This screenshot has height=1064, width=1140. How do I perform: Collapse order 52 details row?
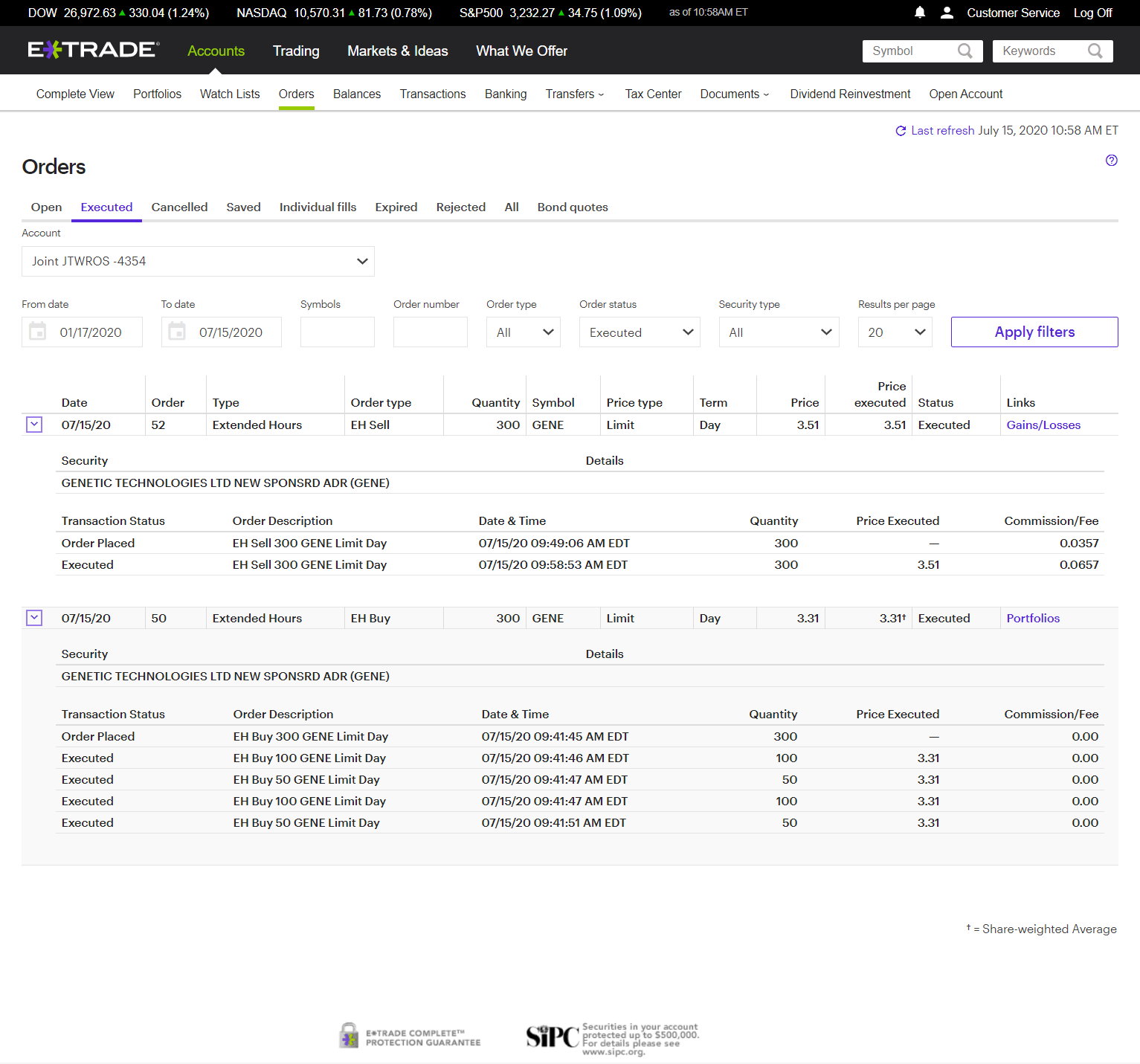click(x=34, y=425)
